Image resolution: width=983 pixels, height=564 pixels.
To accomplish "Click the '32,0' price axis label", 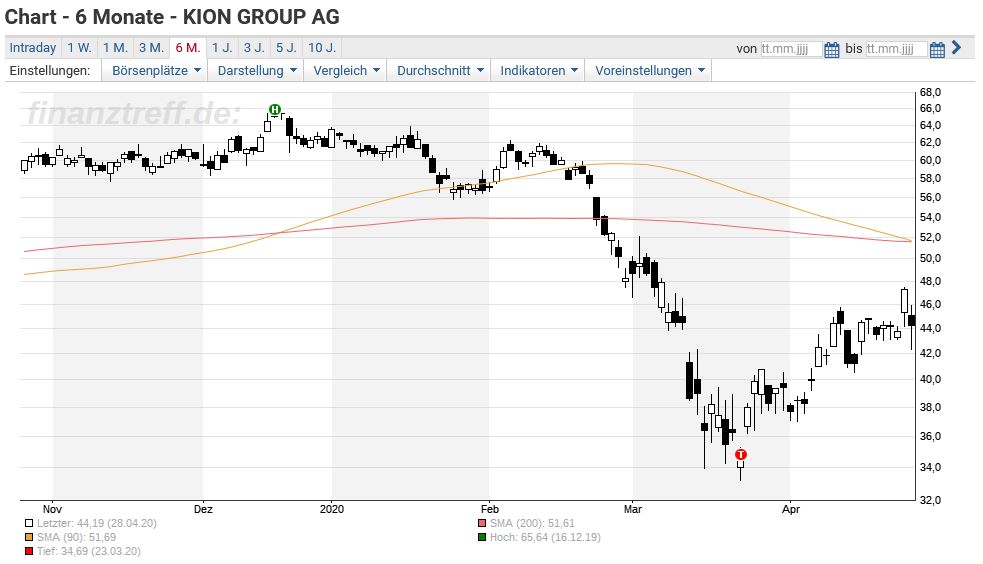I will (930, 500).
